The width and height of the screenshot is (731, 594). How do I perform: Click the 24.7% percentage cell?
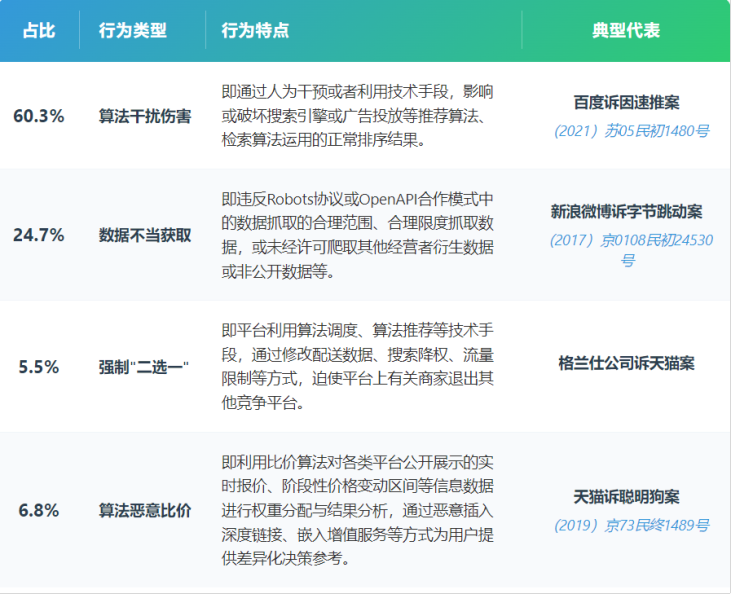pyautogui.click(x=39, y=235)
